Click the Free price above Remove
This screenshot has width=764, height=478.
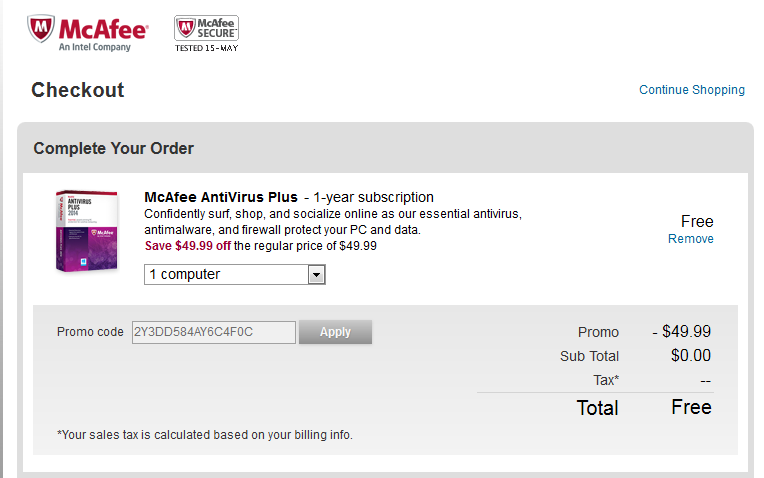coord(697,221)
